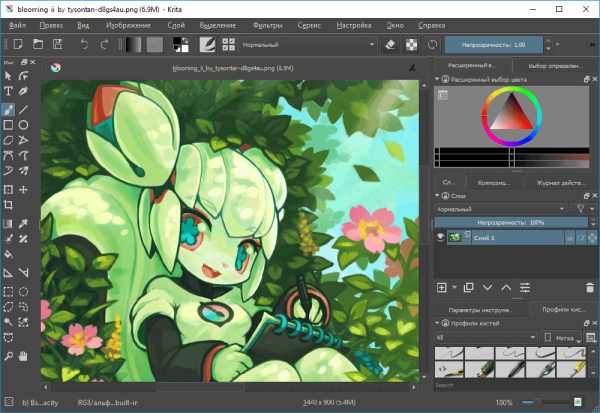The height and width of the screenshot is (413, 600).
Task: Open the gradient picker in toolbar
Action: [x=132, y=45]
